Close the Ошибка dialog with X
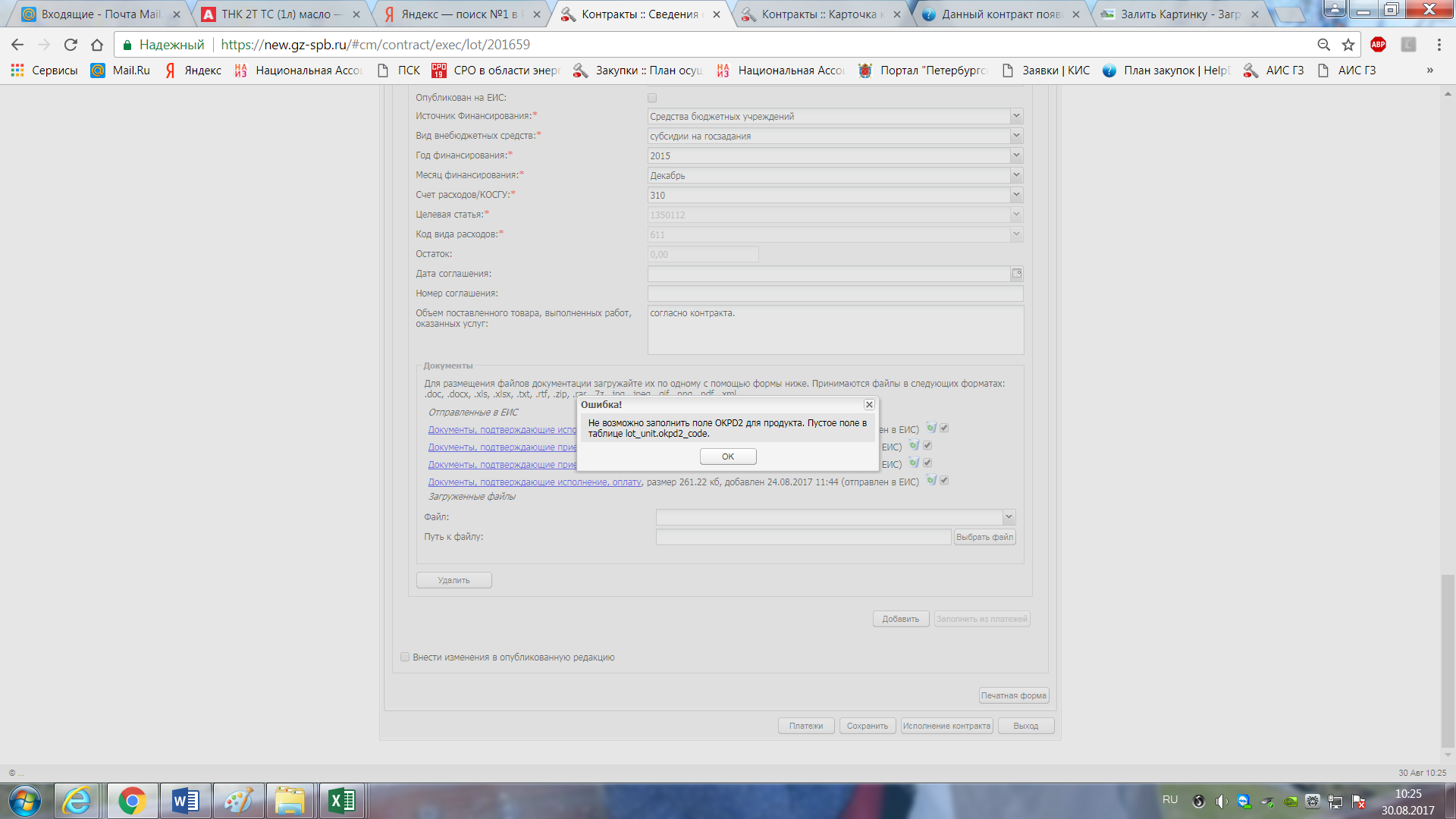Screen dimensions: 1456x819 pos(869,404)
